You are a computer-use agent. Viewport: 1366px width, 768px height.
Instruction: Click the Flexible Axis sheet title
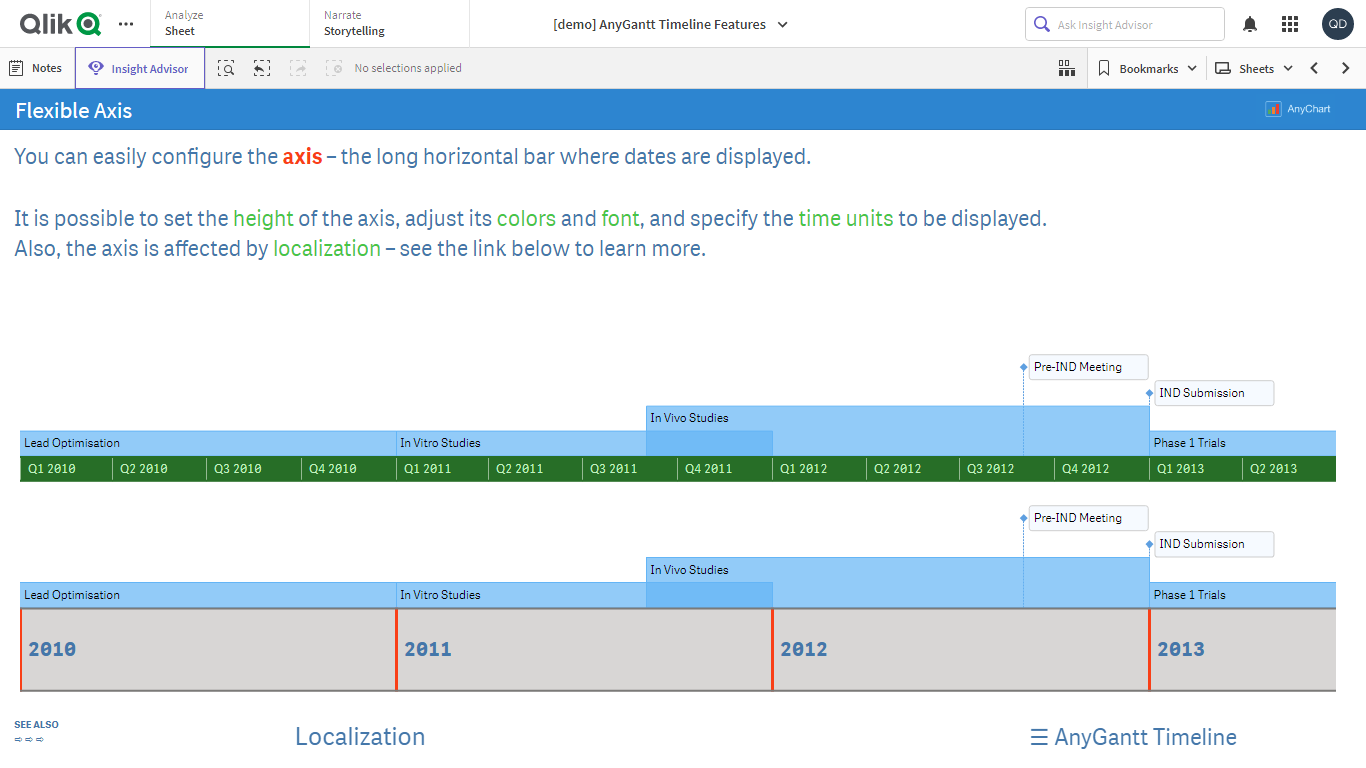pyautogui.click(x=74, y=110)
